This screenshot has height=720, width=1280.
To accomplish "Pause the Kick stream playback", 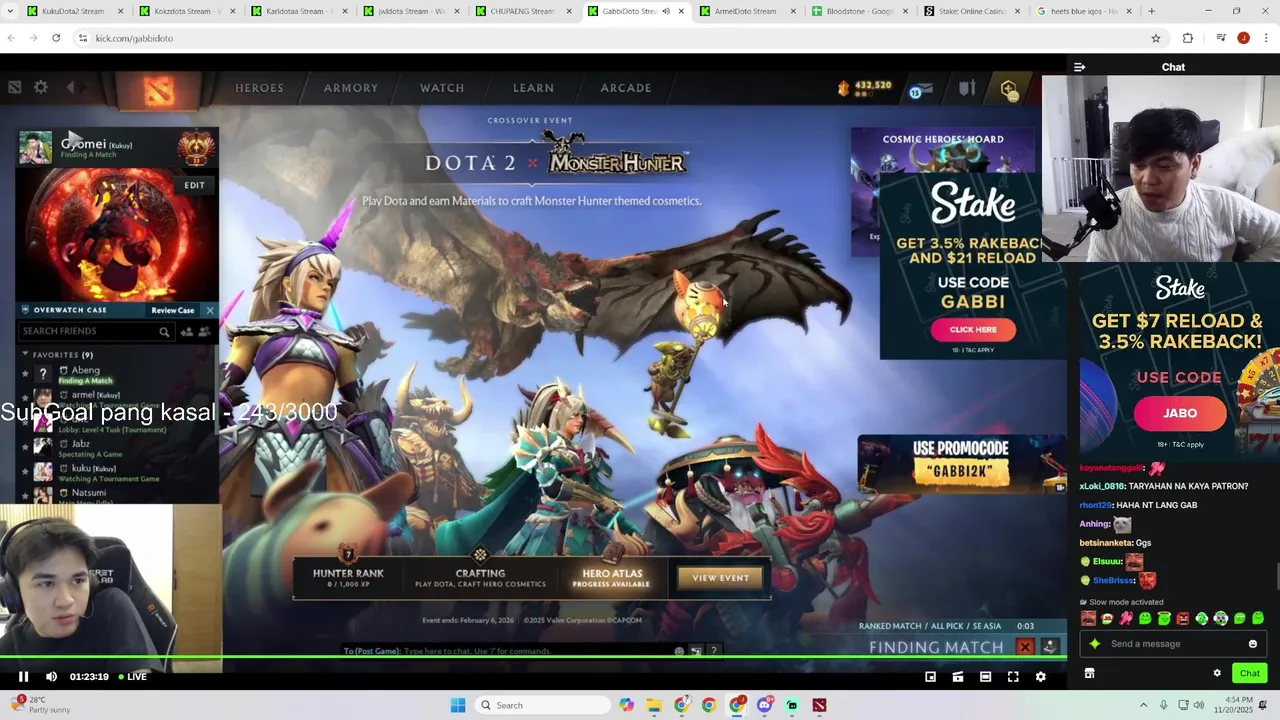I will 23,677.
